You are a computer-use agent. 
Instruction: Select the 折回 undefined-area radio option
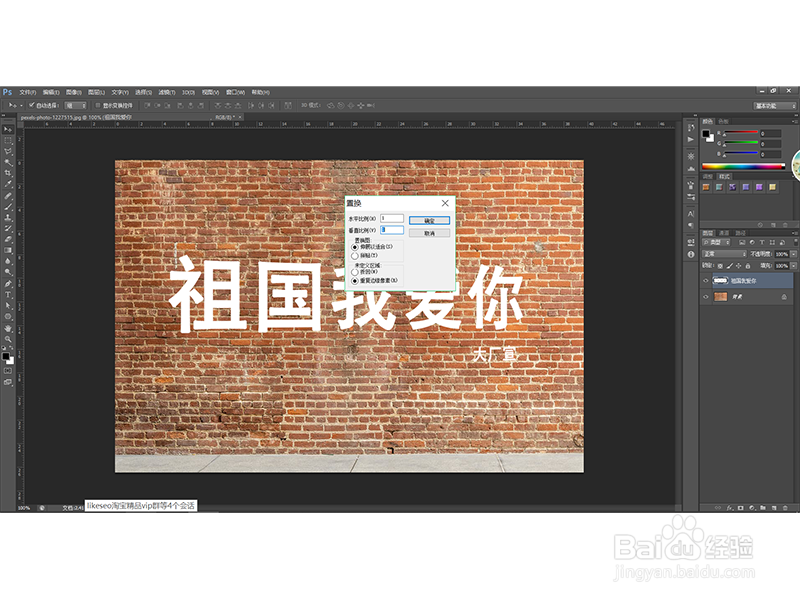[355, 272]
